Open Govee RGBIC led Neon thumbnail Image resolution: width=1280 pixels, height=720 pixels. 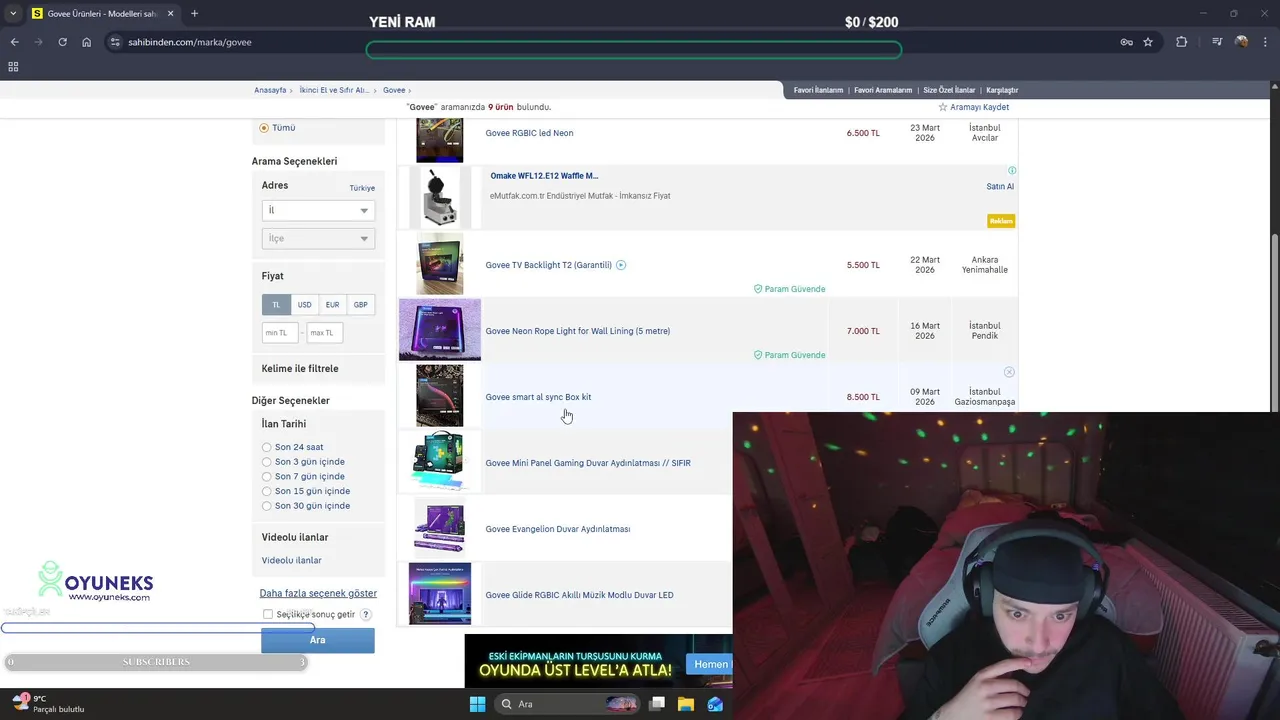pos(440,140)
